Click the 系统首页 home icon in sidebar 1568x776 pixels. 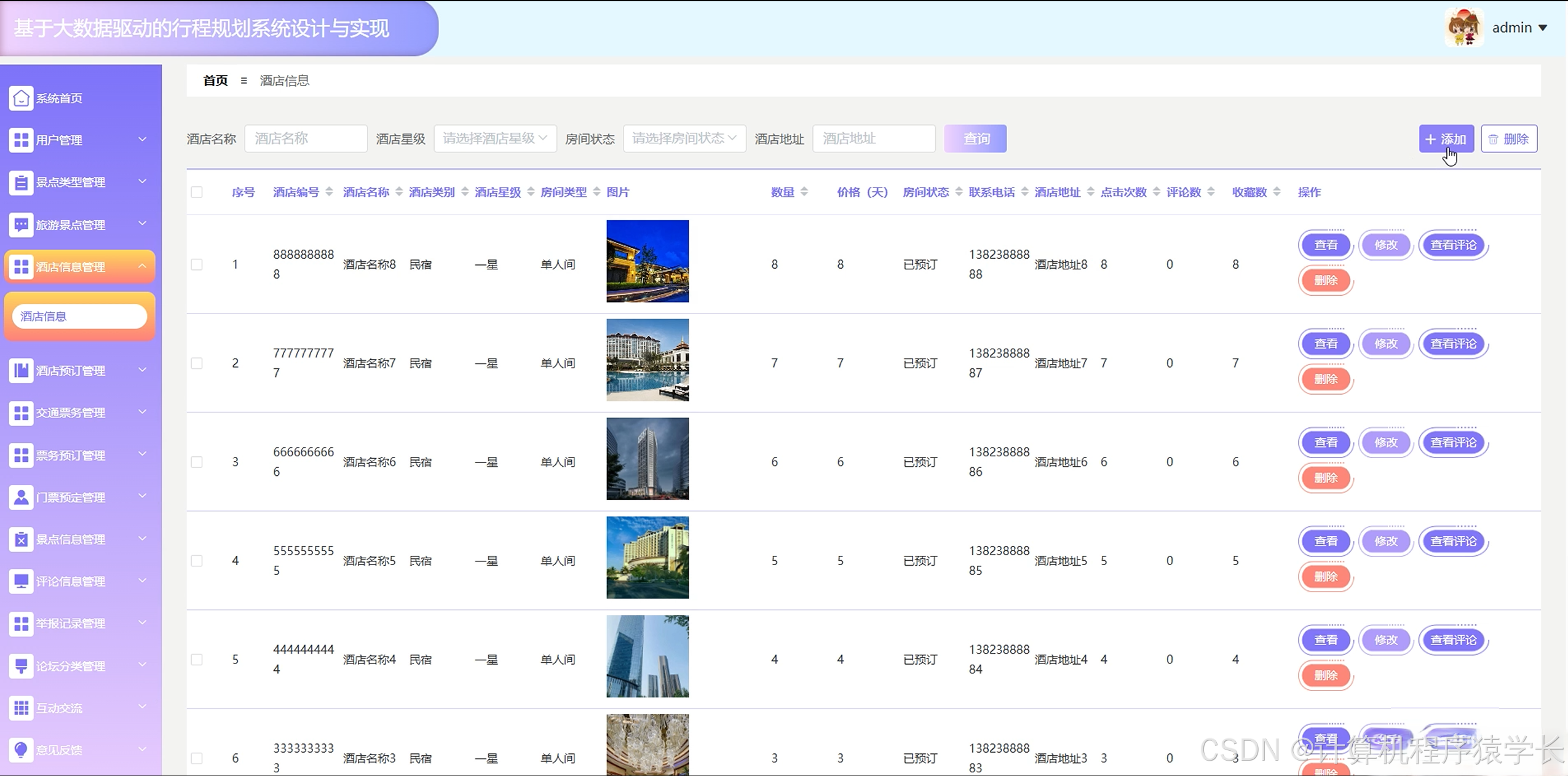(21, 98)
